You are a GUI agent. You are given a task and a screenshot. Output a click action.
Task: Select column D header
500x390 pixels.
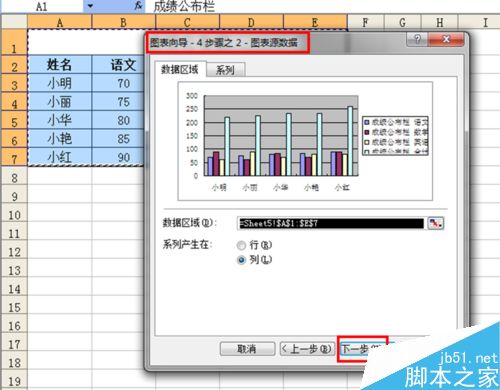[x=251, y=22]
